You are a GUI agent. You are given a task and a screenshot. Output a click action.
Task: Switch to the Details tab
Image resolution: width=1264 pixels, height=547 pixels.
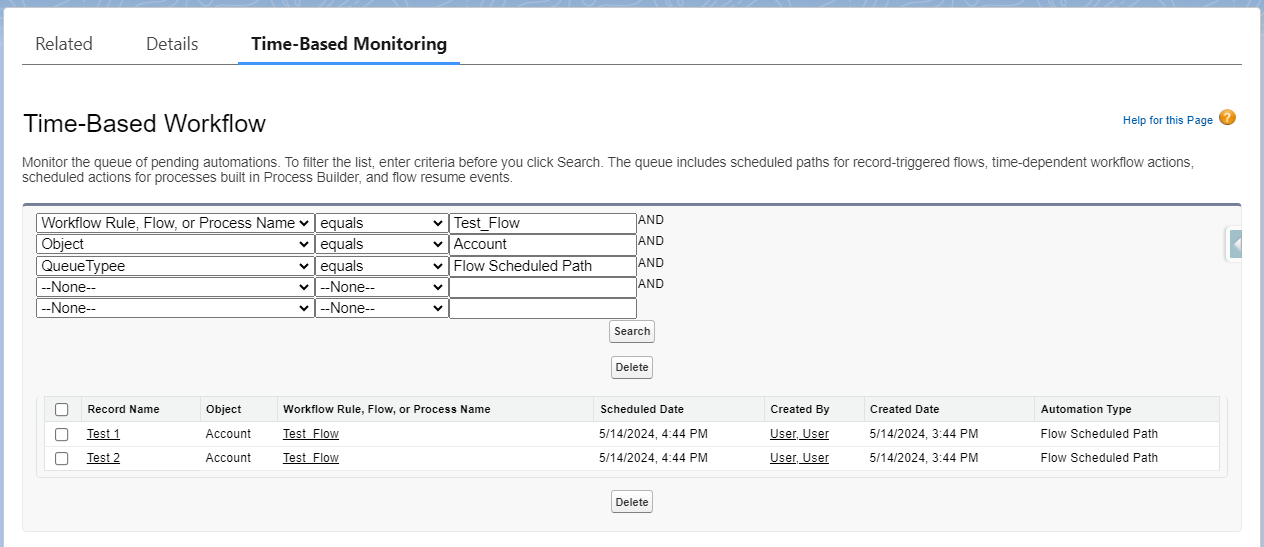pos(172,44)
